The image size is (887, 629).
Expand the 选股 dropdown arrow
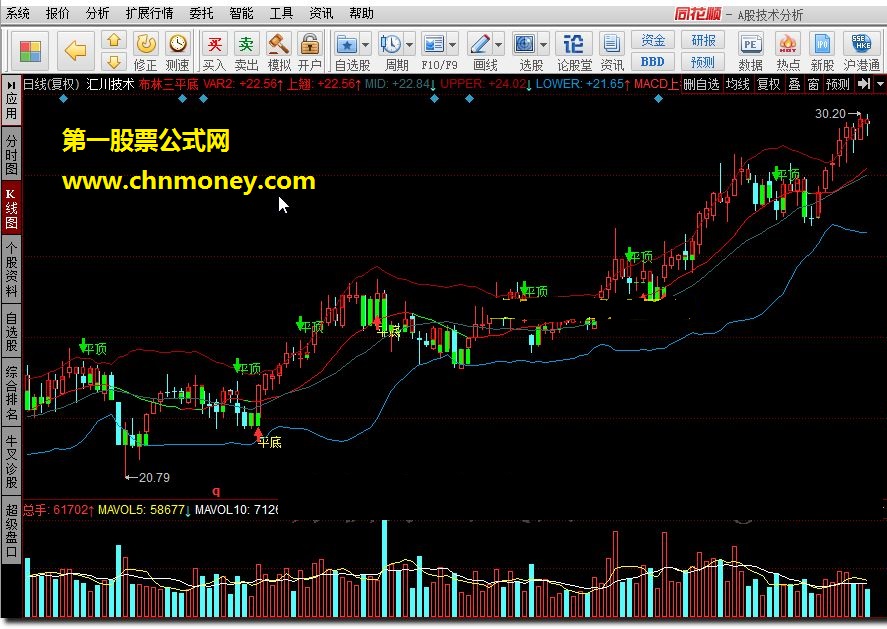coord(544,45)
